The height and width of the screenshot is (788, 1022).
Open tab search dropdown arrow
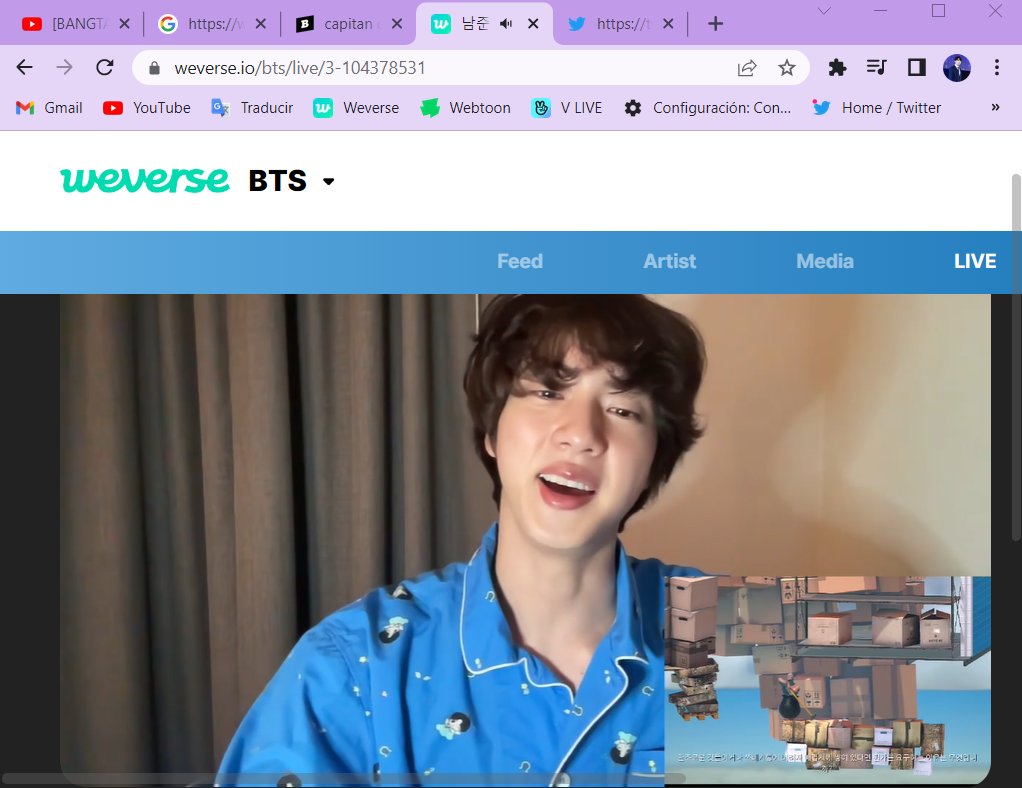(824, 10)
